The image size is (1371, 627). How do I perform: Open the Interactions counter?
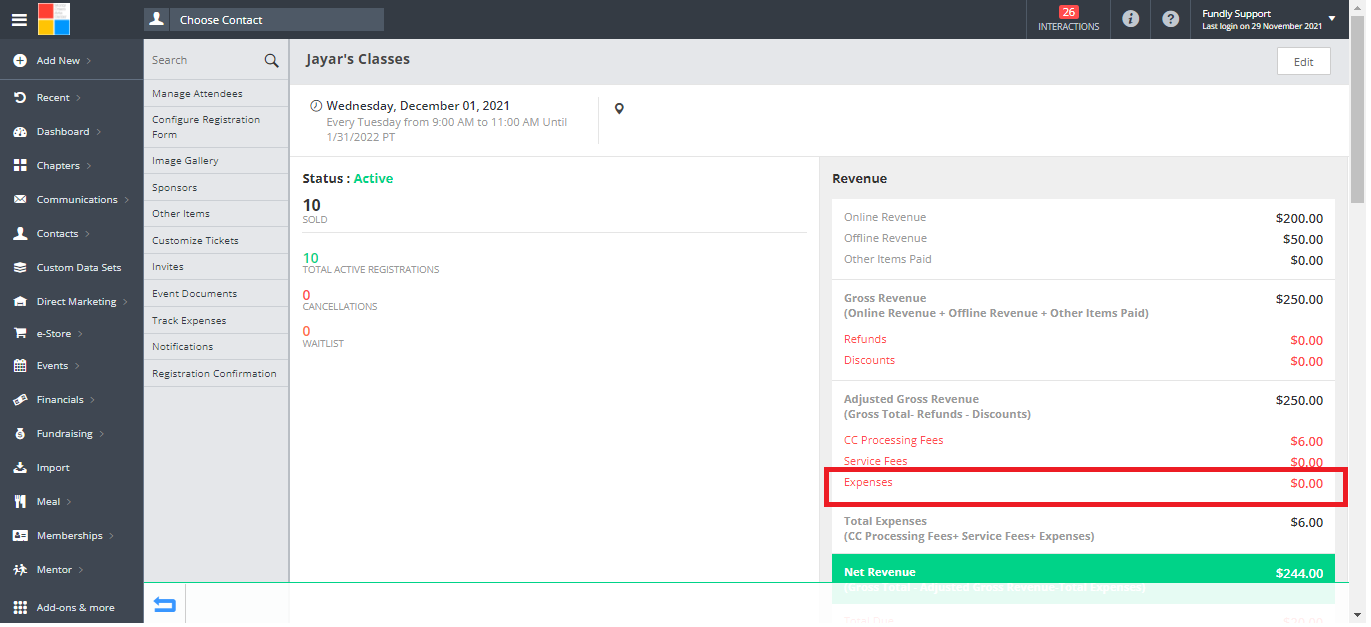click(x=1068, y=19)
